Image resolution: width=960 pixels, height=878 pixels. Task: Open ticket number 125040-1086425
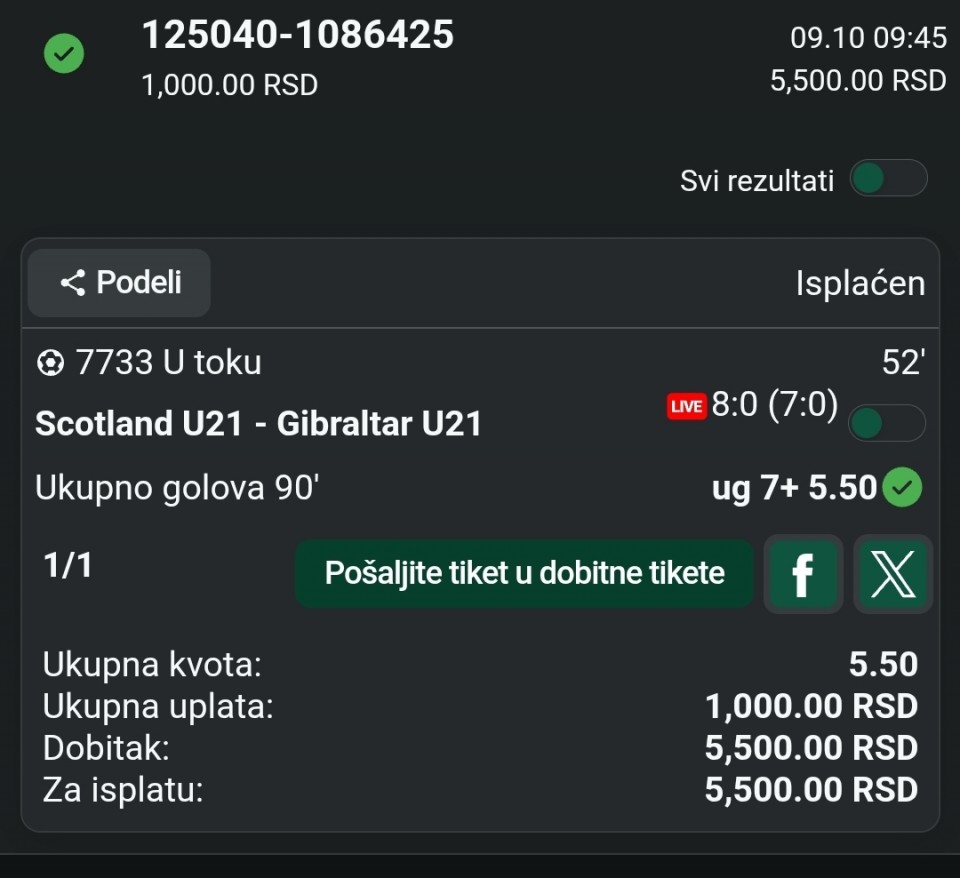pyautogui.click(x=298, y=36)
